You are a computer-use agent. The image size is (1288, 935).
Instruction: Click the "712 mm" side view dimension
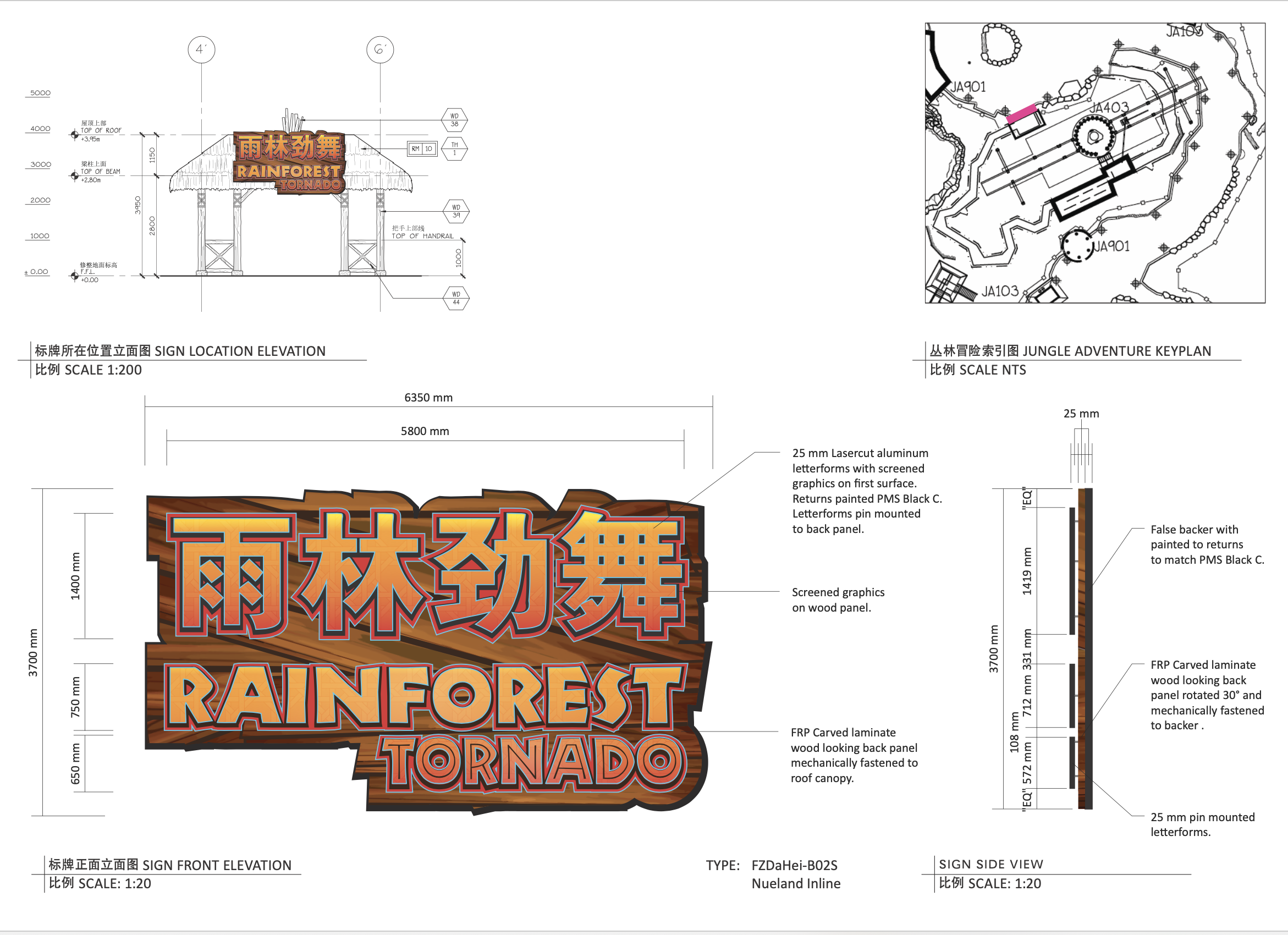click(1027, 696)
